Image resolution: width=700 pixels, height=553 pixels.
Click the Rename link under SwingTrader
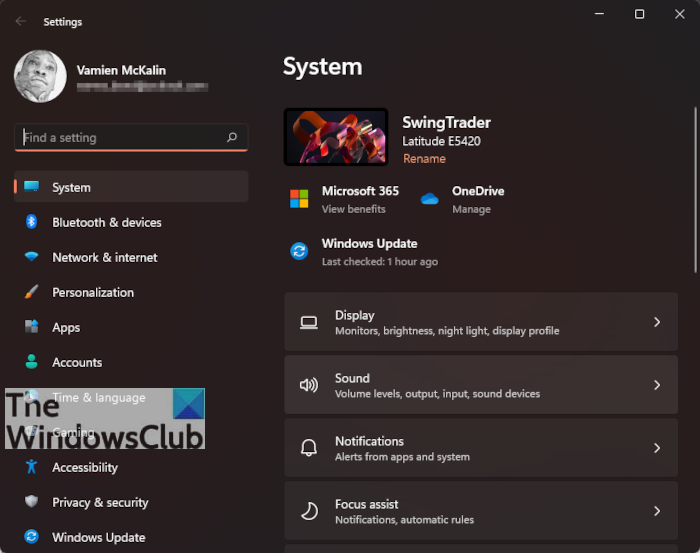pos(424,159)
